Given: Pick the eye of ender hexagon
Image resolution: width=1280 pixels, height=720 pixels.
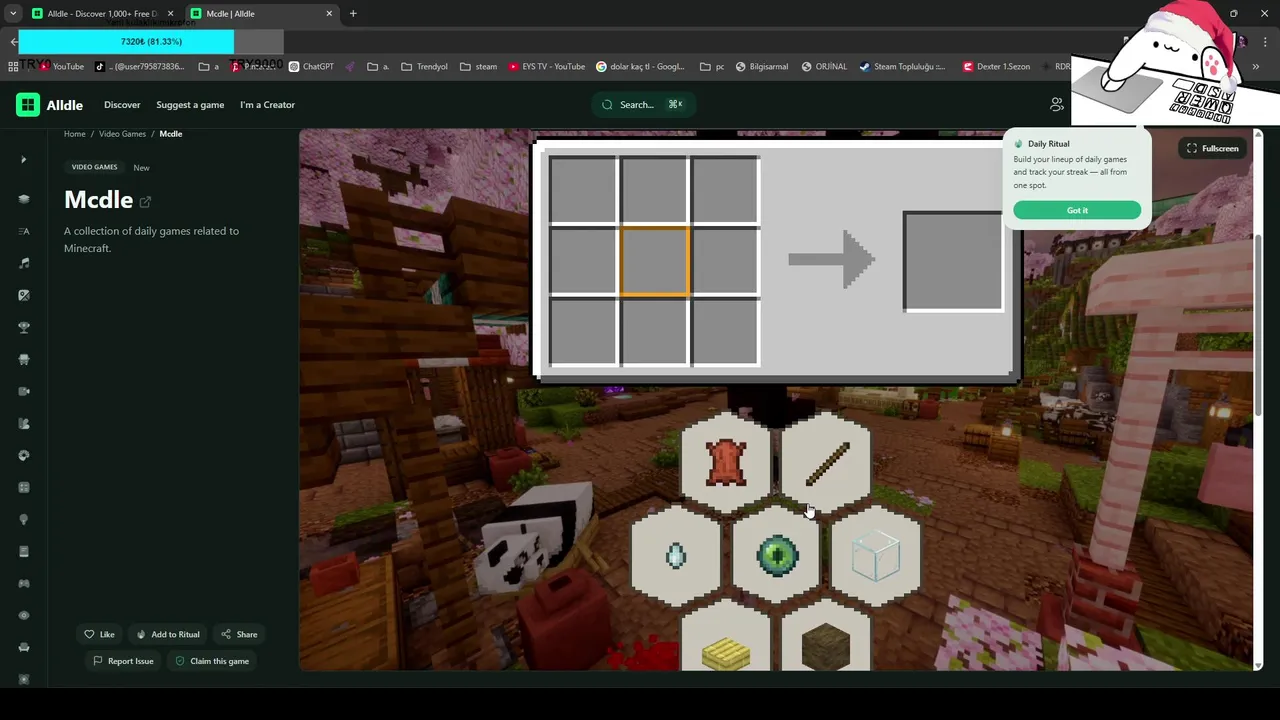Looking at the screenshot, I should point(776,555).
